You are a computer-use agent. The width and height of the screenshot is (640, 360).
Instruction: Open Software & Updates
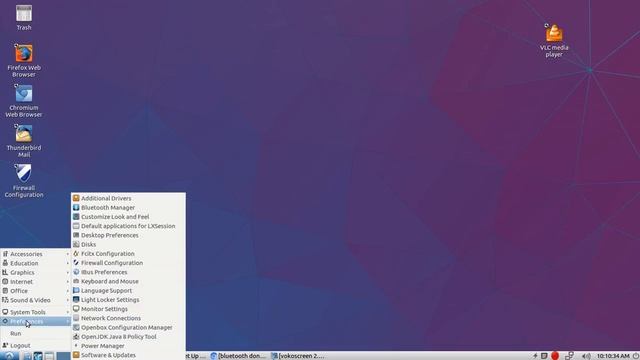[128, 355]
